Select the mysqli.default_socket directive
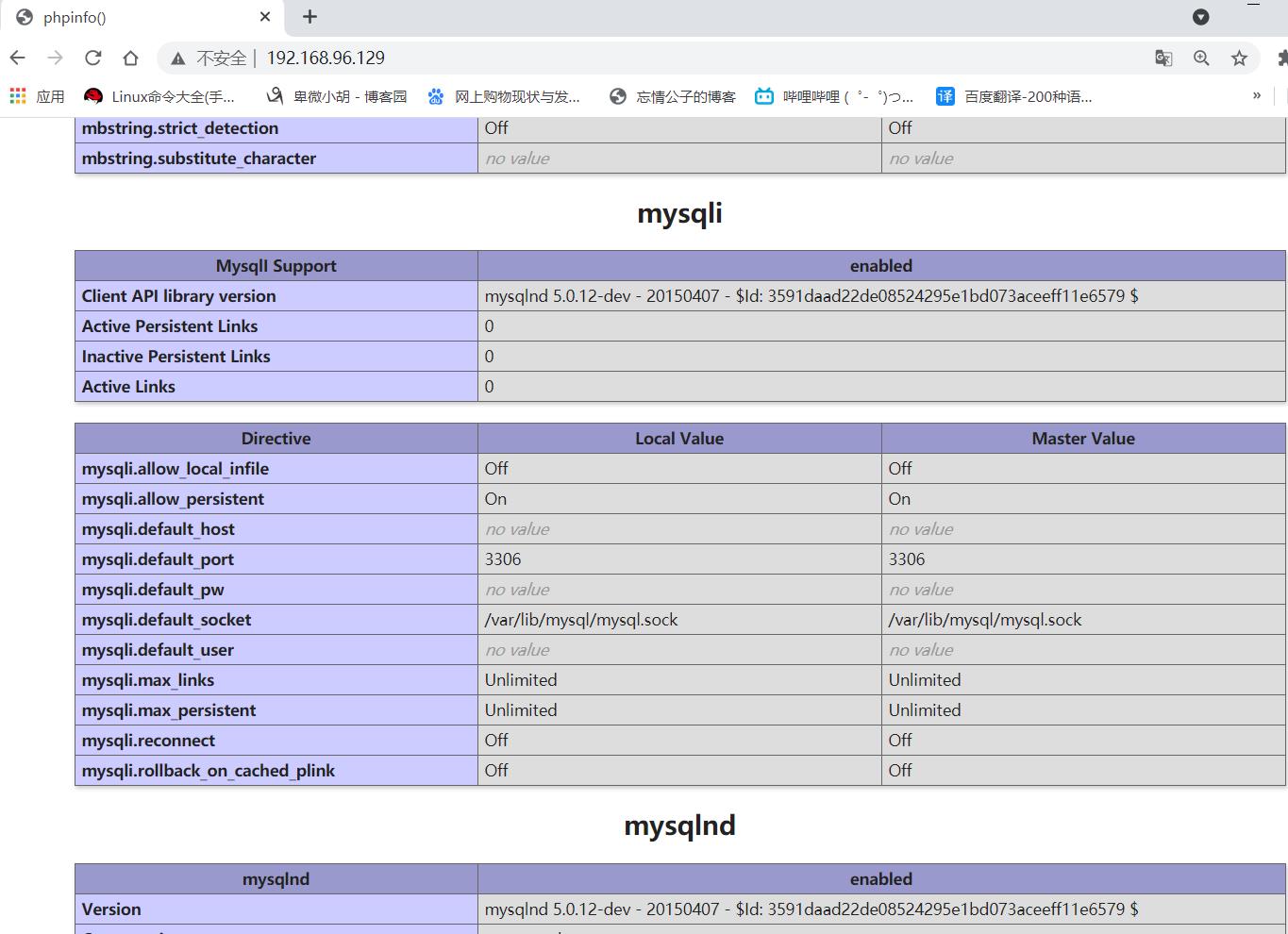The width and height of the screenshot is (1288, 934). pos(167,620)
